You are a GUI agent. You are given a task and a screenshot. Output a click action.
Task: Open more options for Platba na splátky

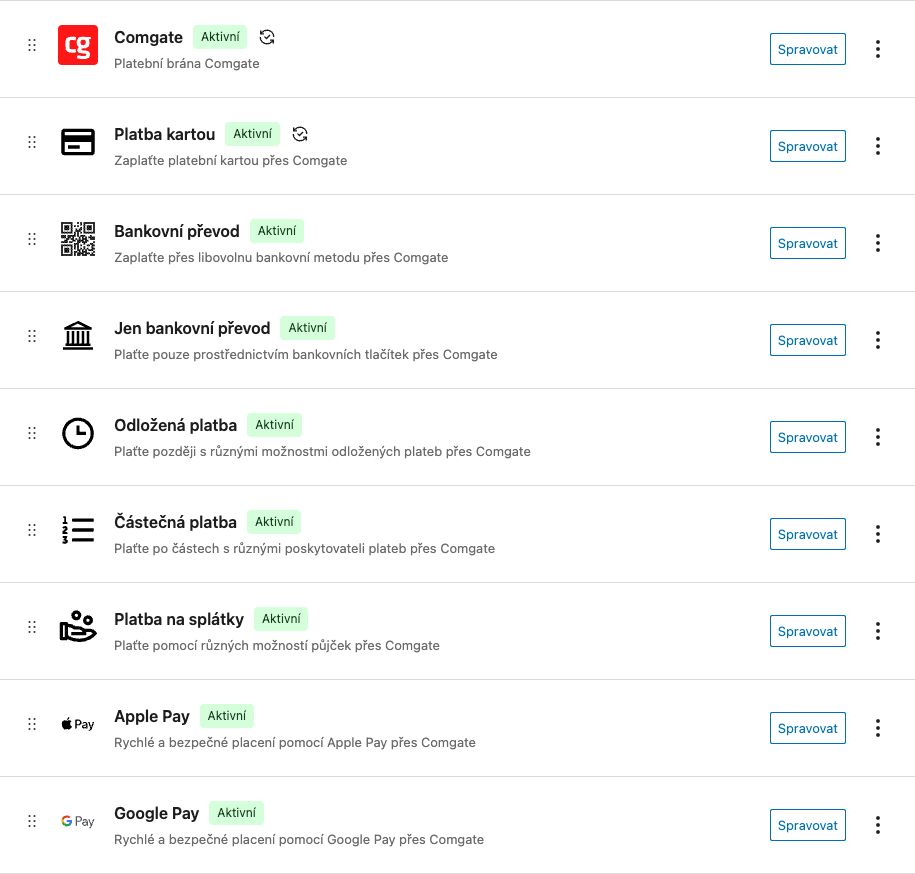[878, 631]
